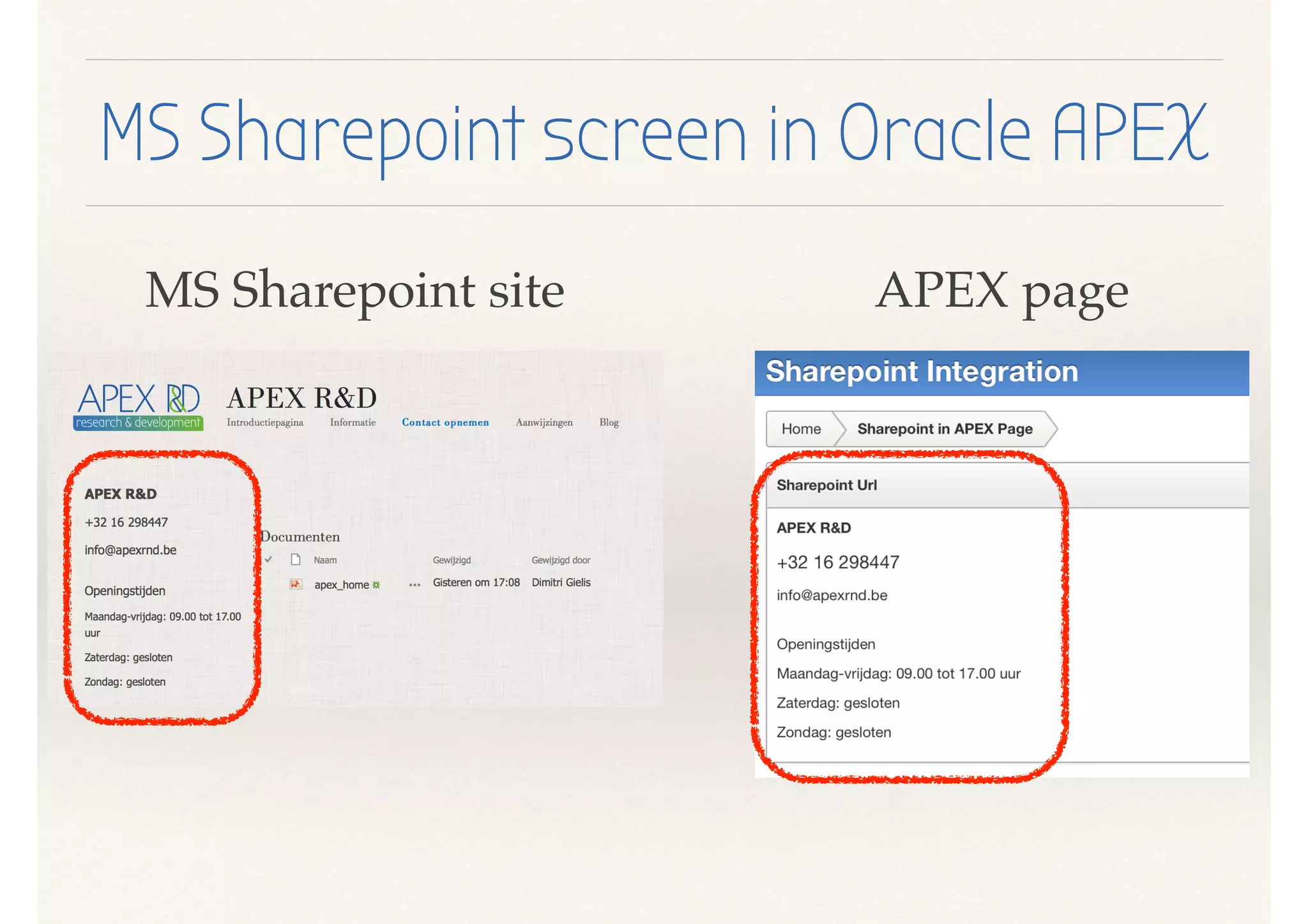Click the apex_home file type icon
Screen dimensions: 1308x924
(296, 584)
